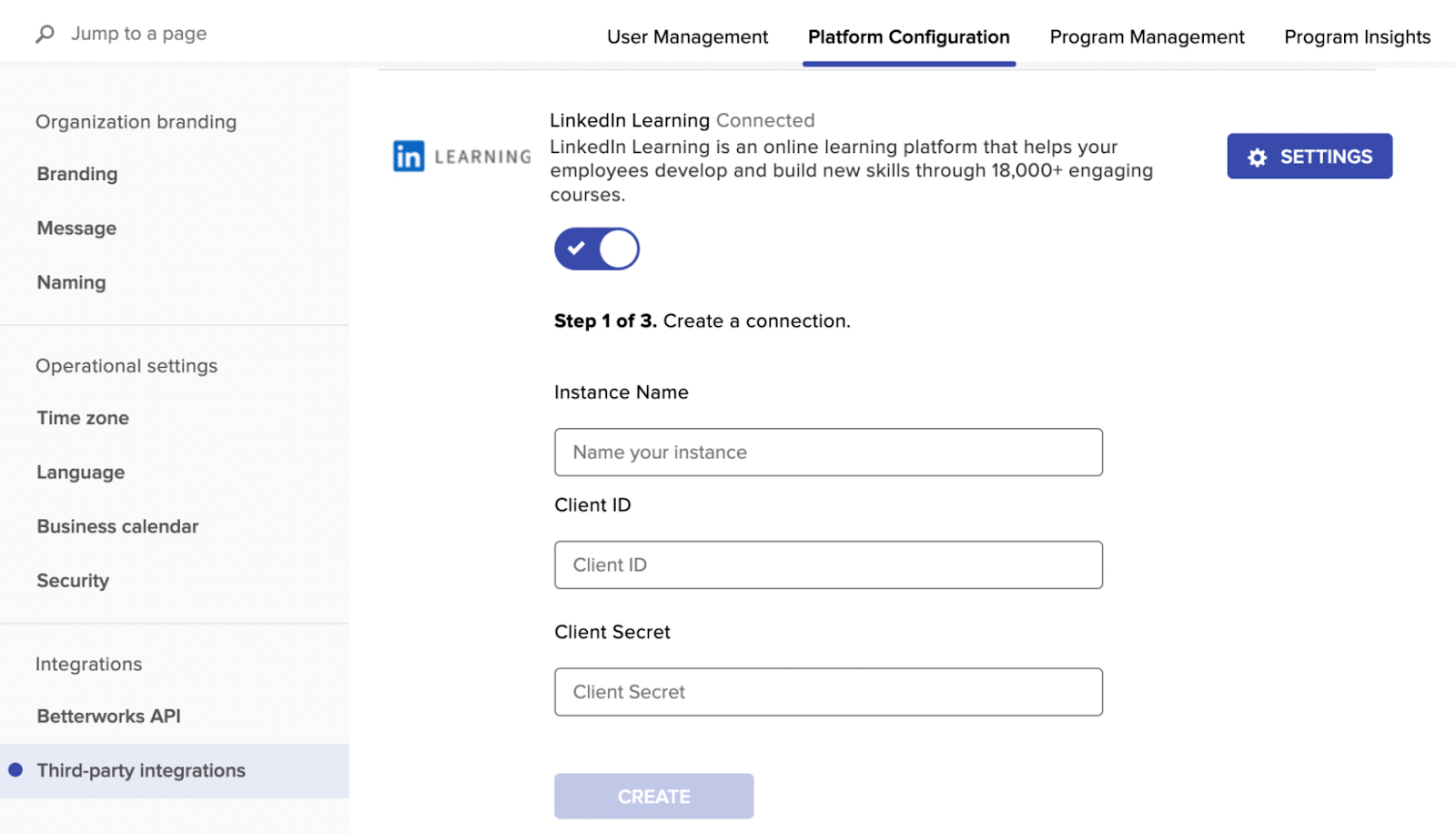
Task: Go to Program Insights tab
Action: (x=1357, y=37)
